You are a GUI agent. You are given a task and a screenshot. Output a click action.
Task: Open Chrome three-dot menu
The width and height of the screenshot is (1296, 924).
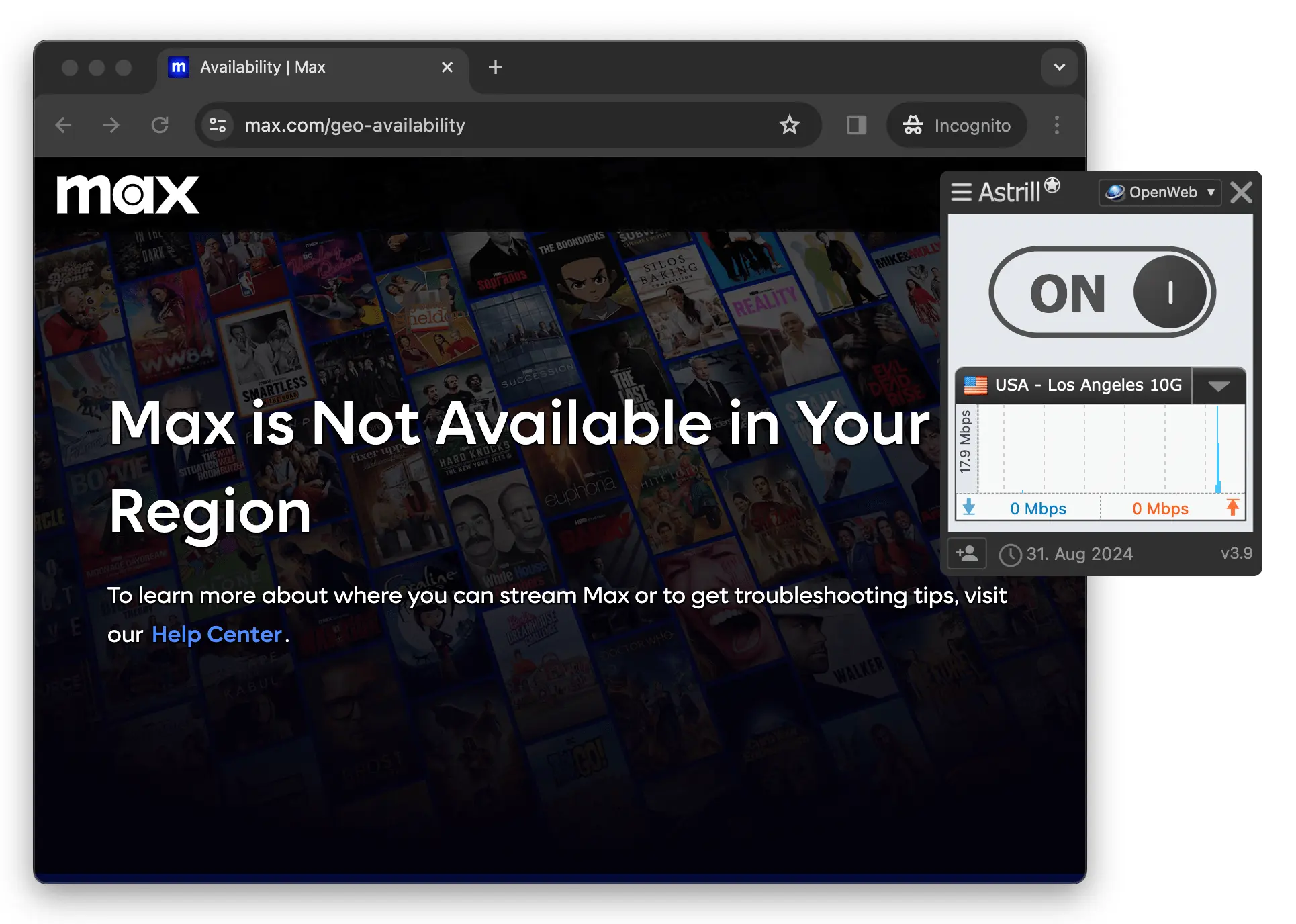[x=1057, y=125]
